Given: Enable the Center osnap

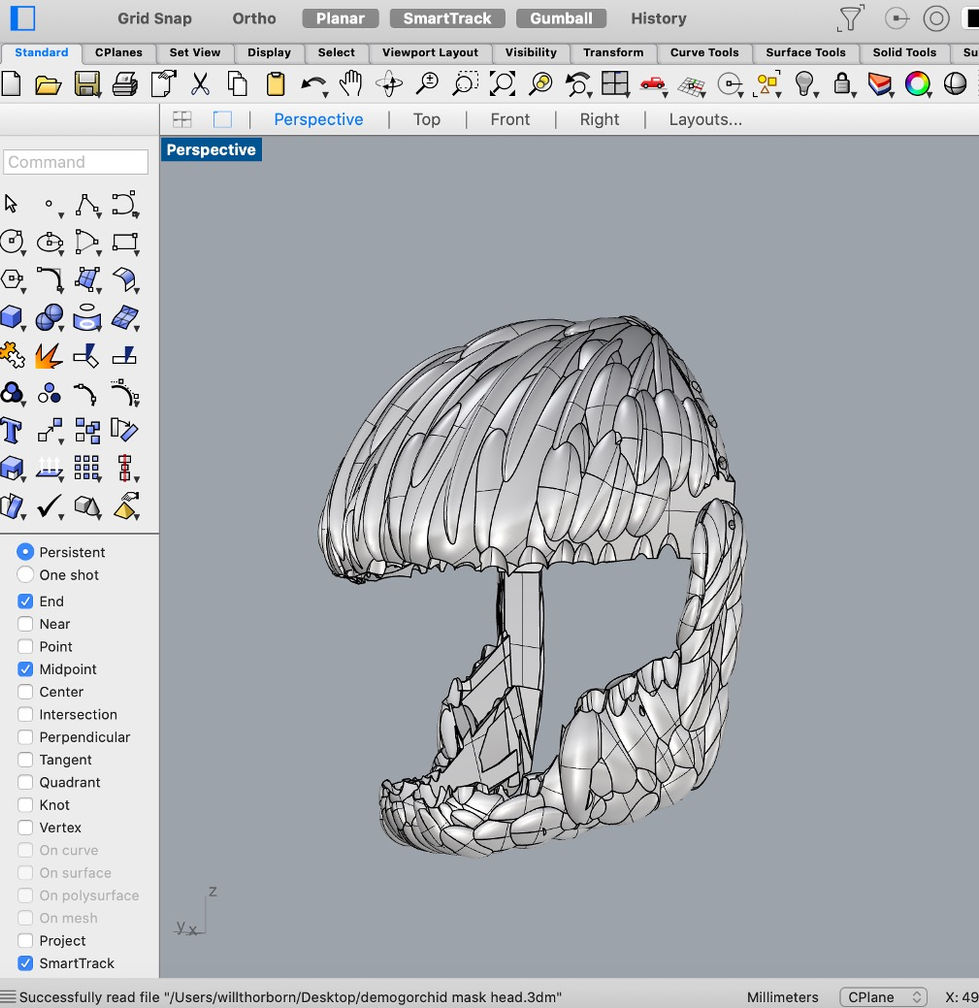Looking at the screenshot, I should click(x=25, y=692).
